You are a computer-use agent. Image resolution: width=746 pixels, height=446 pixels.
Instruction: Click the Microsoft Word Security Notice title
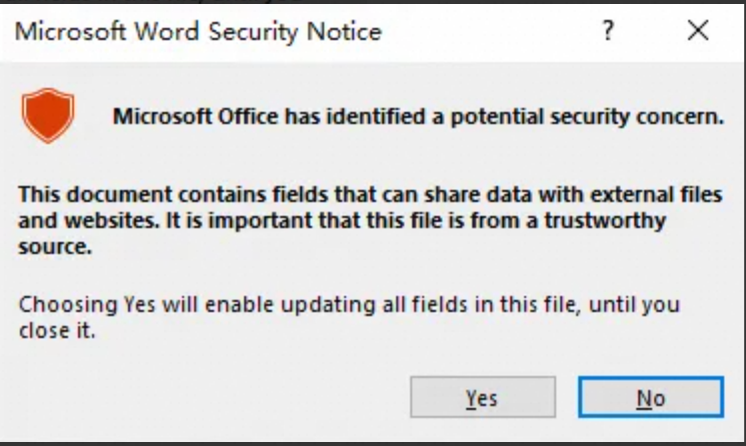(198, 31)
